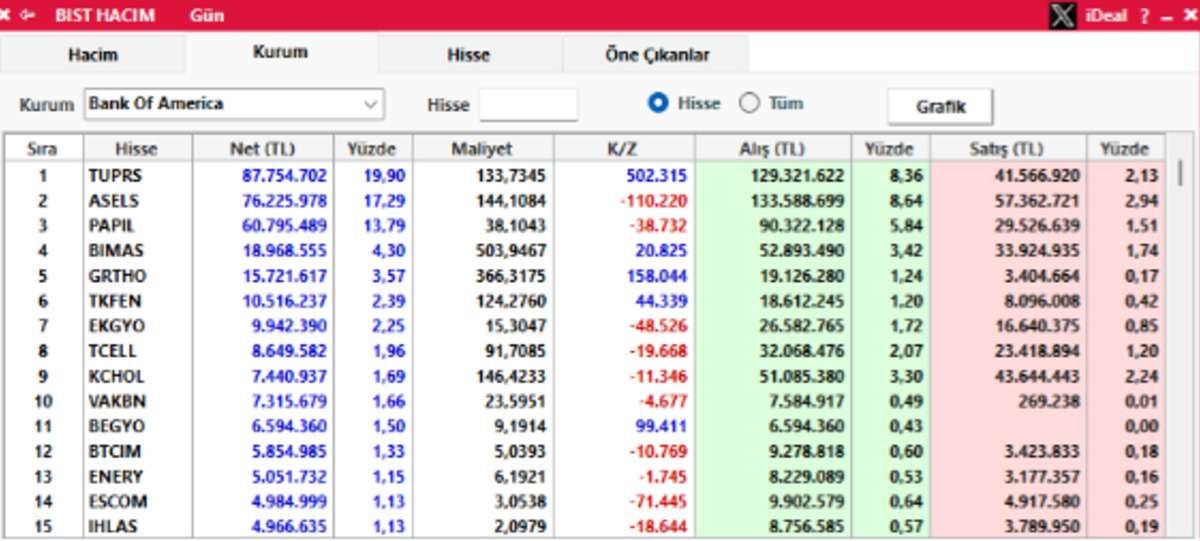The height and width of the screenshot is (541, 1200).
Task: Open the Öne Çıkanlar tab
Action: click(x=657, y=55)
